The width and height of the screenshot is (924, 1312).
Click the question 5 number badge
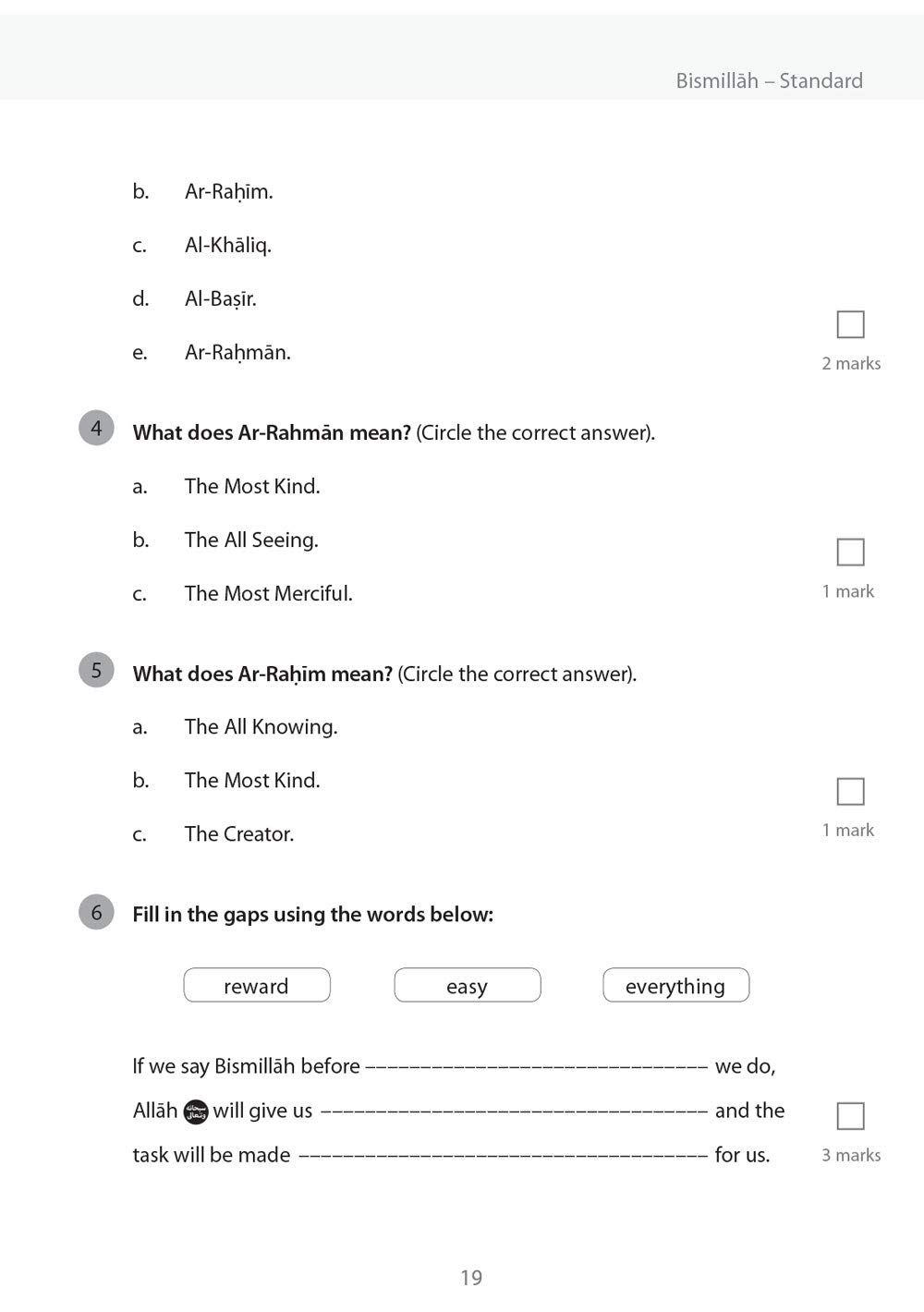coord(96,670)
